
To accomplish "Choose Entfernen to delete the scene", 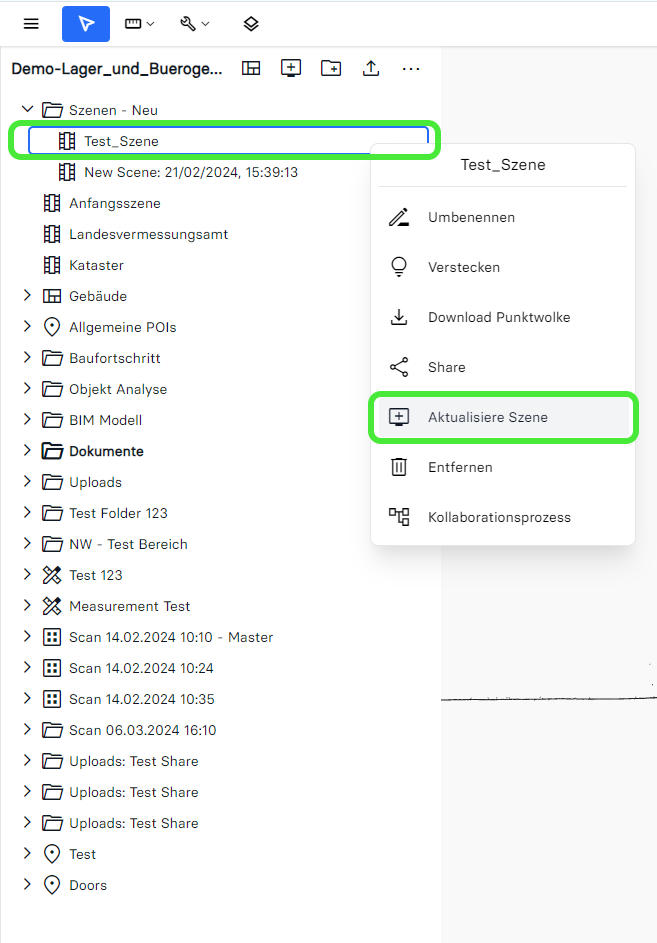I will [x=460, y=467].
